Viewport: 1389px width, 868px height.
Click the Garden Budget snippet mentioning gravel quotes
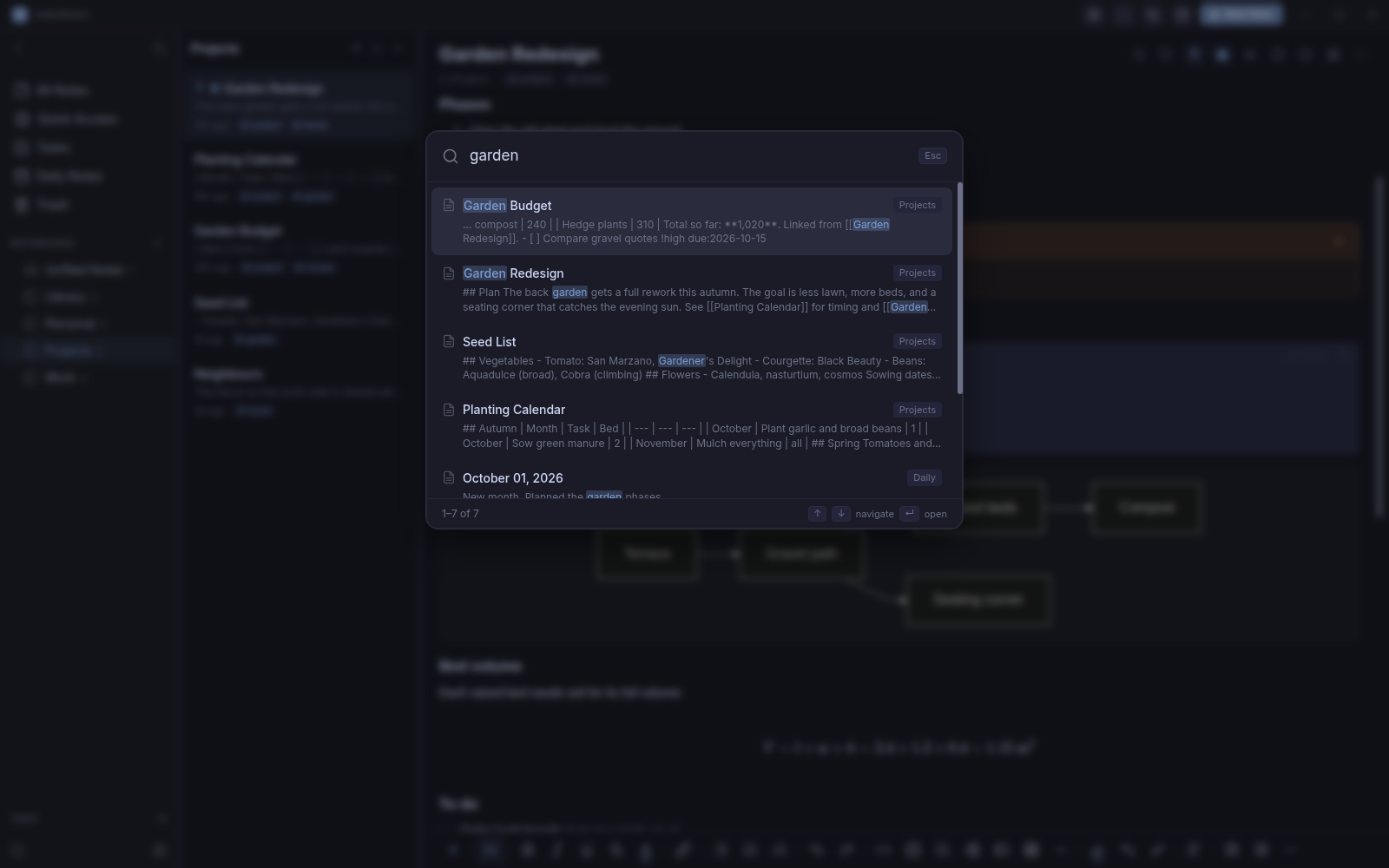701,232
